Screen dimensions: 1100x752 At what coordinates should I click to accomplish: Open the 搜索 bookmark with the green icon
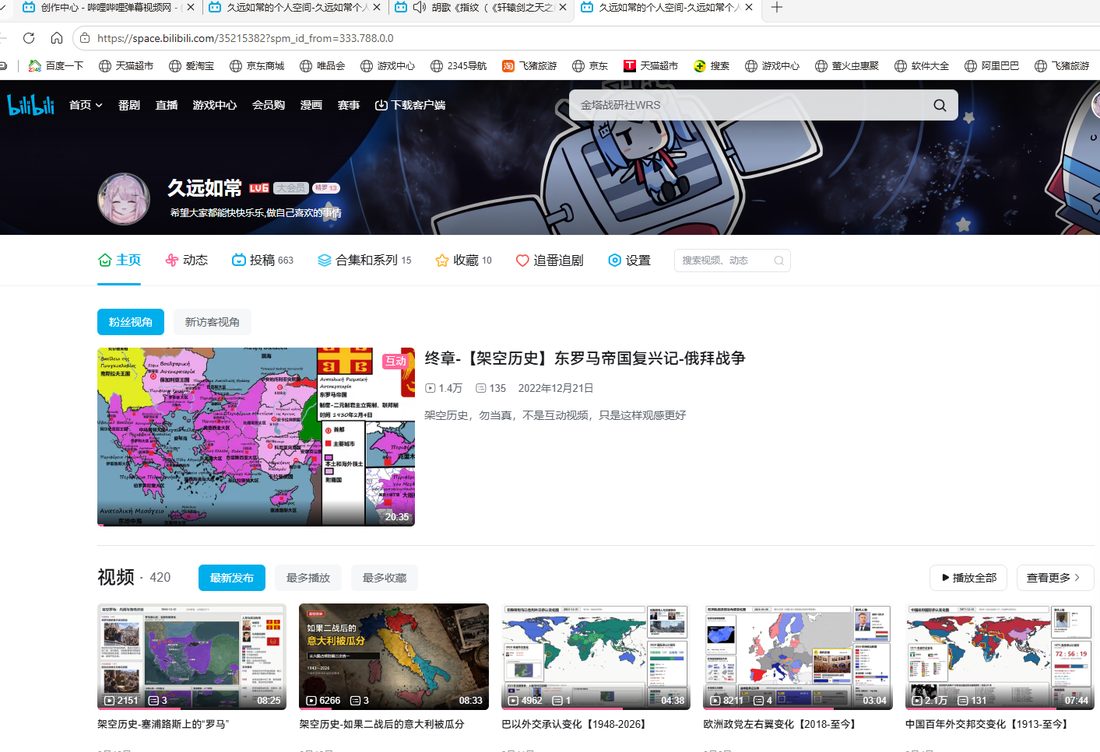(711, 66)
